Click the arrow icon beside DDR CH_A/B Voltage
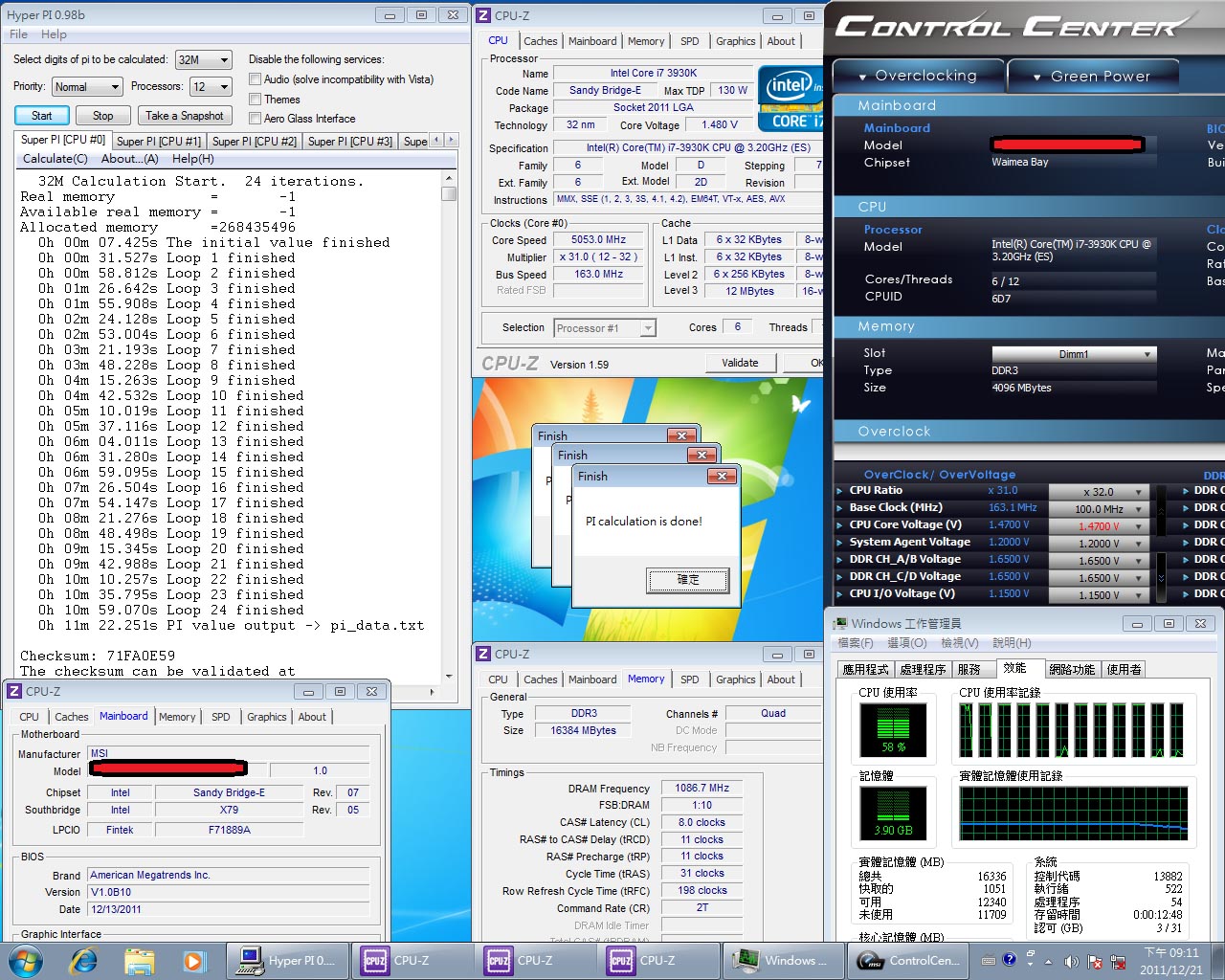Viewport: 1225px width, 980px height. [841, 560]
